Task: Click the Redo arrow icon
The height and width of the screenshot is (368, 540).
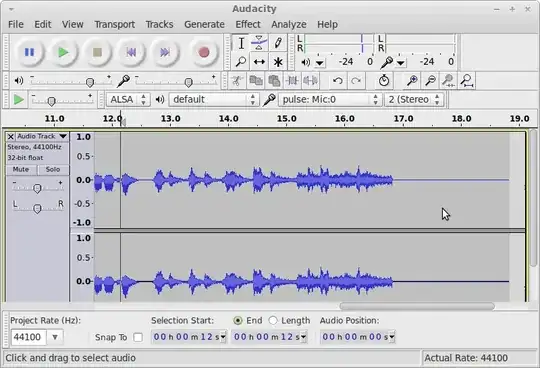Action: 356,81
